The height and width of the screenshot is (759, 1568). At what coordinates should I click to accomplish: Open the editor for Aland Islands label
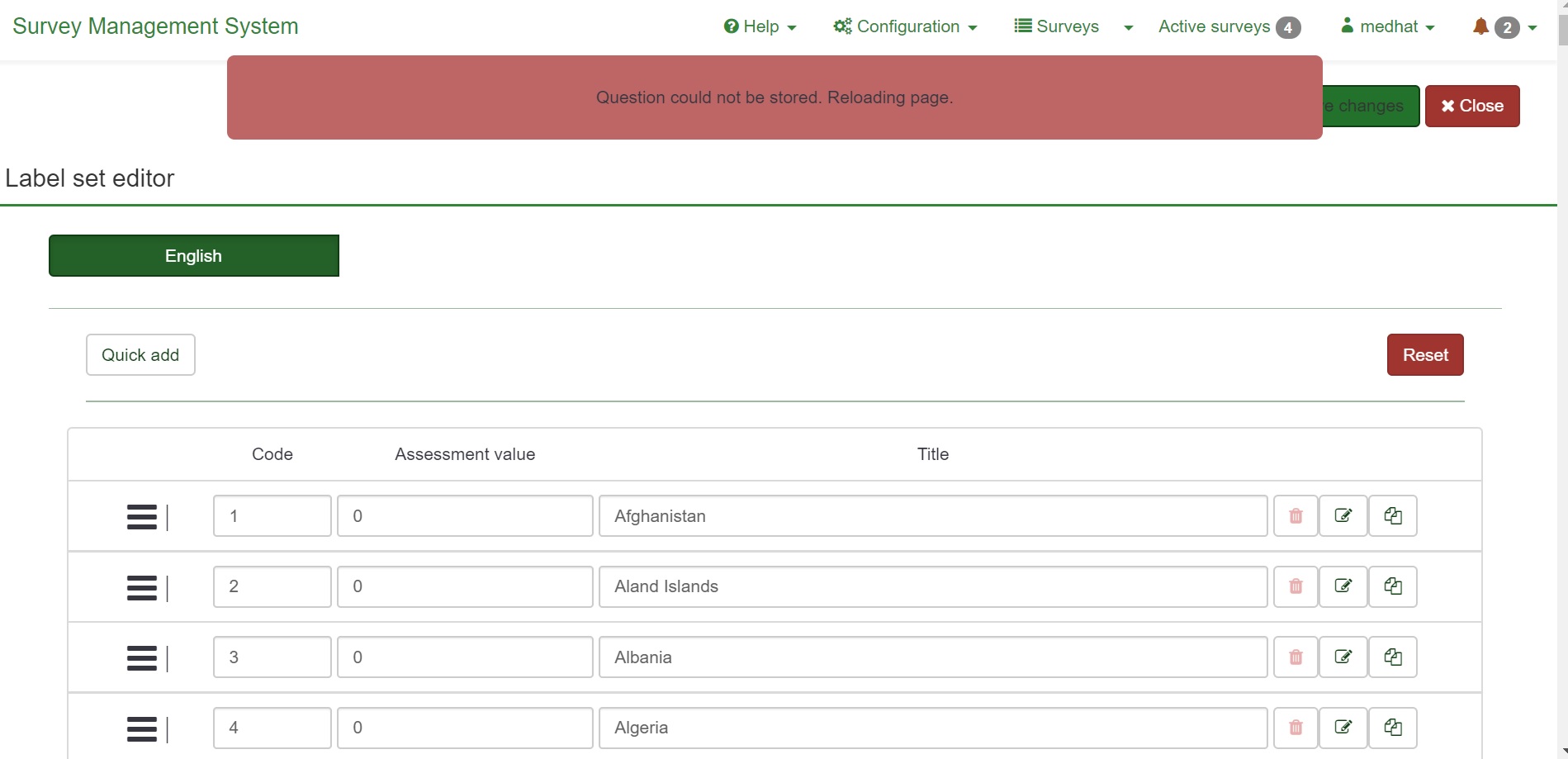(1343, 586)
